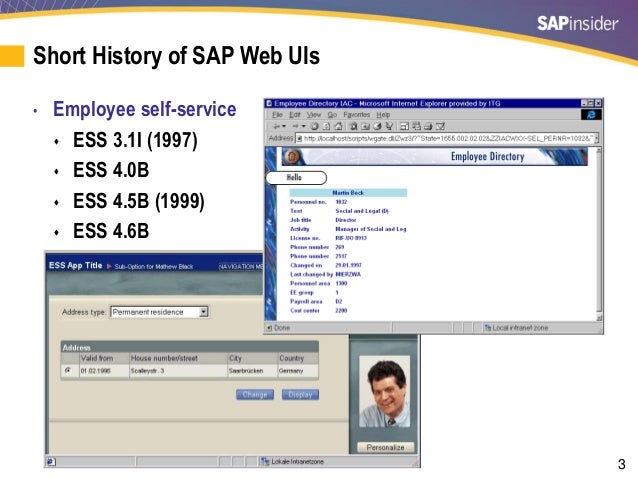
Task: Open the File menu
Action: point(277,115)
